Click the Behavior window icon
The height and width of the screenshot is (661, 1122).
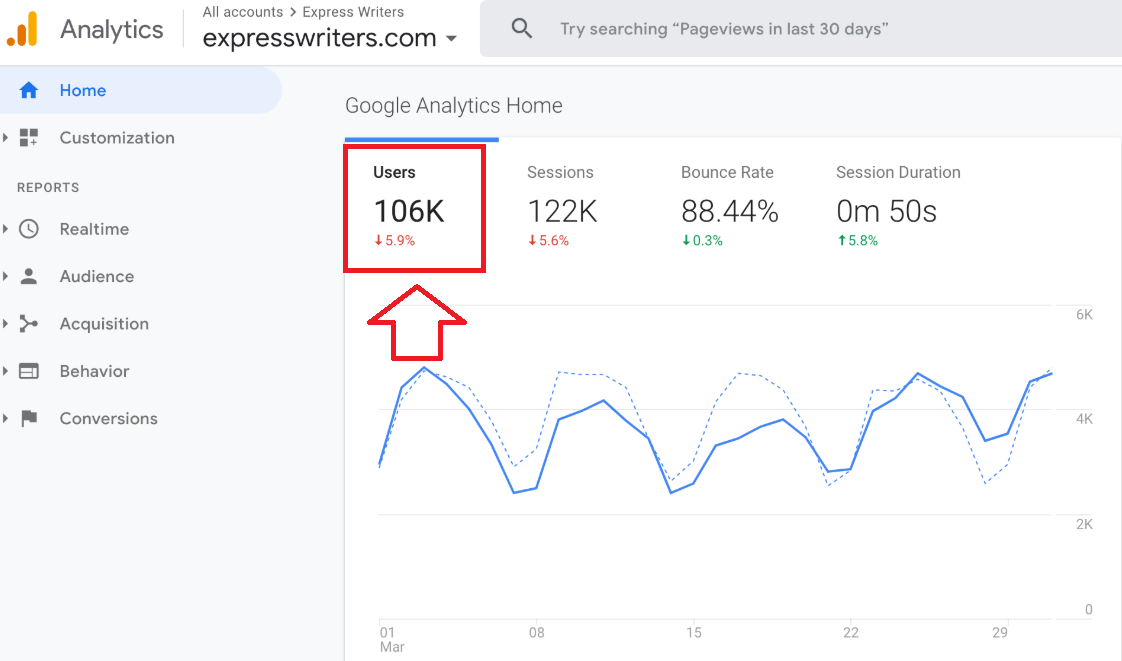pos(29,371)
